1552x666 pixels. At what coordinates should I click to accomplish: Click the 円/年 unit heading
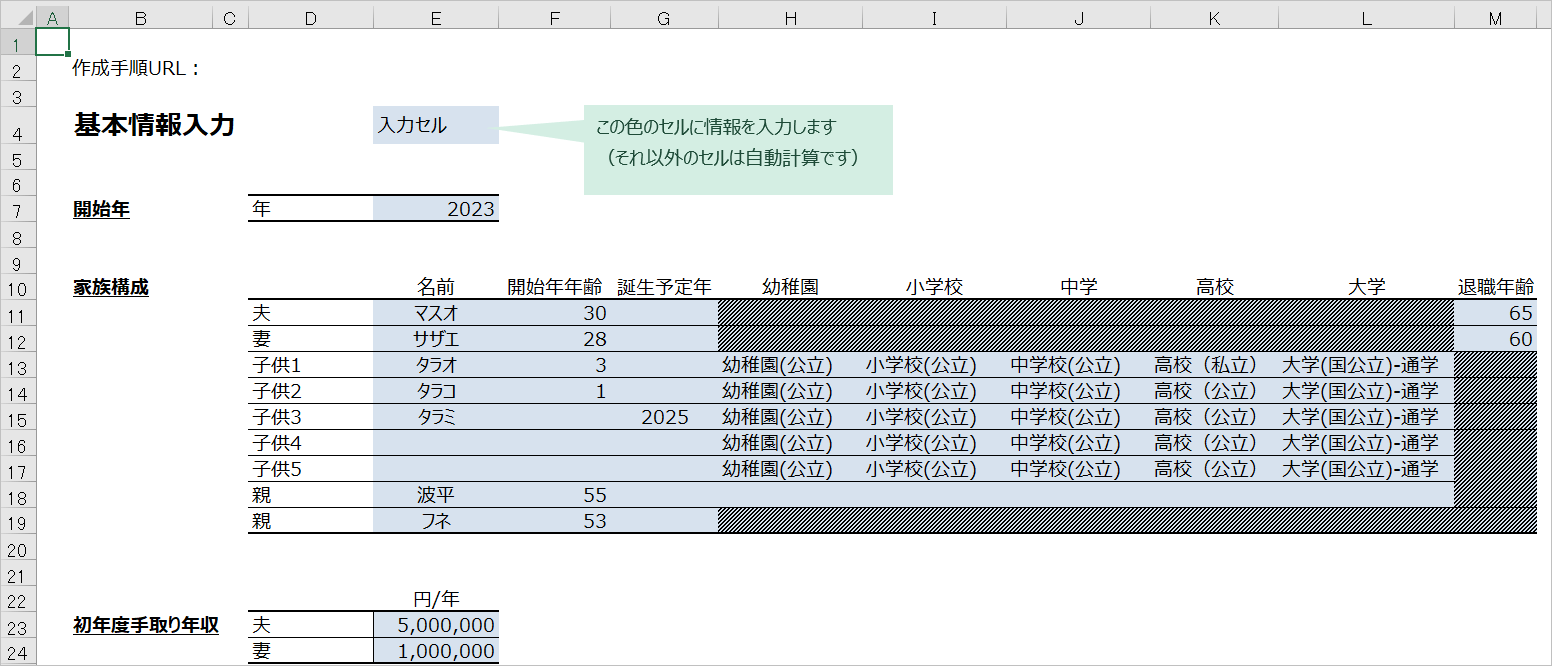pos(435,599)
